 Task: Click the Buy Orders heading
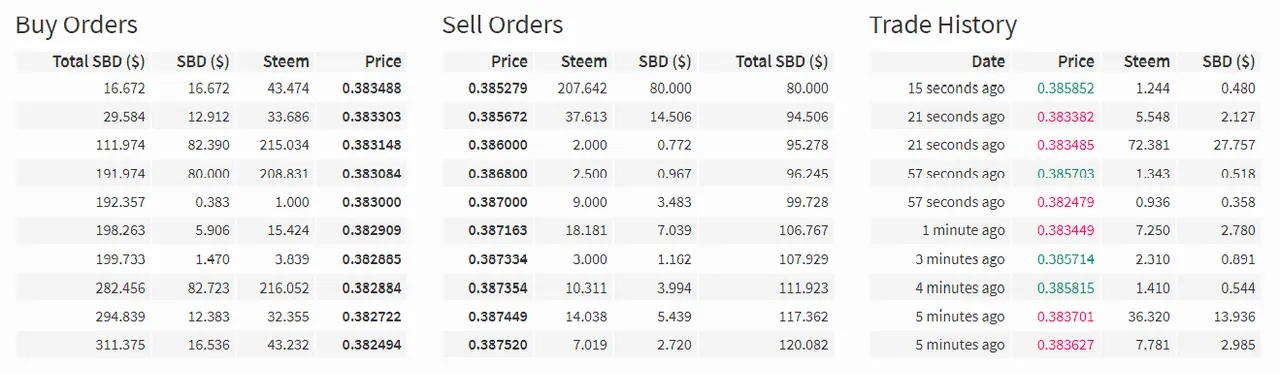click(76, 25)
